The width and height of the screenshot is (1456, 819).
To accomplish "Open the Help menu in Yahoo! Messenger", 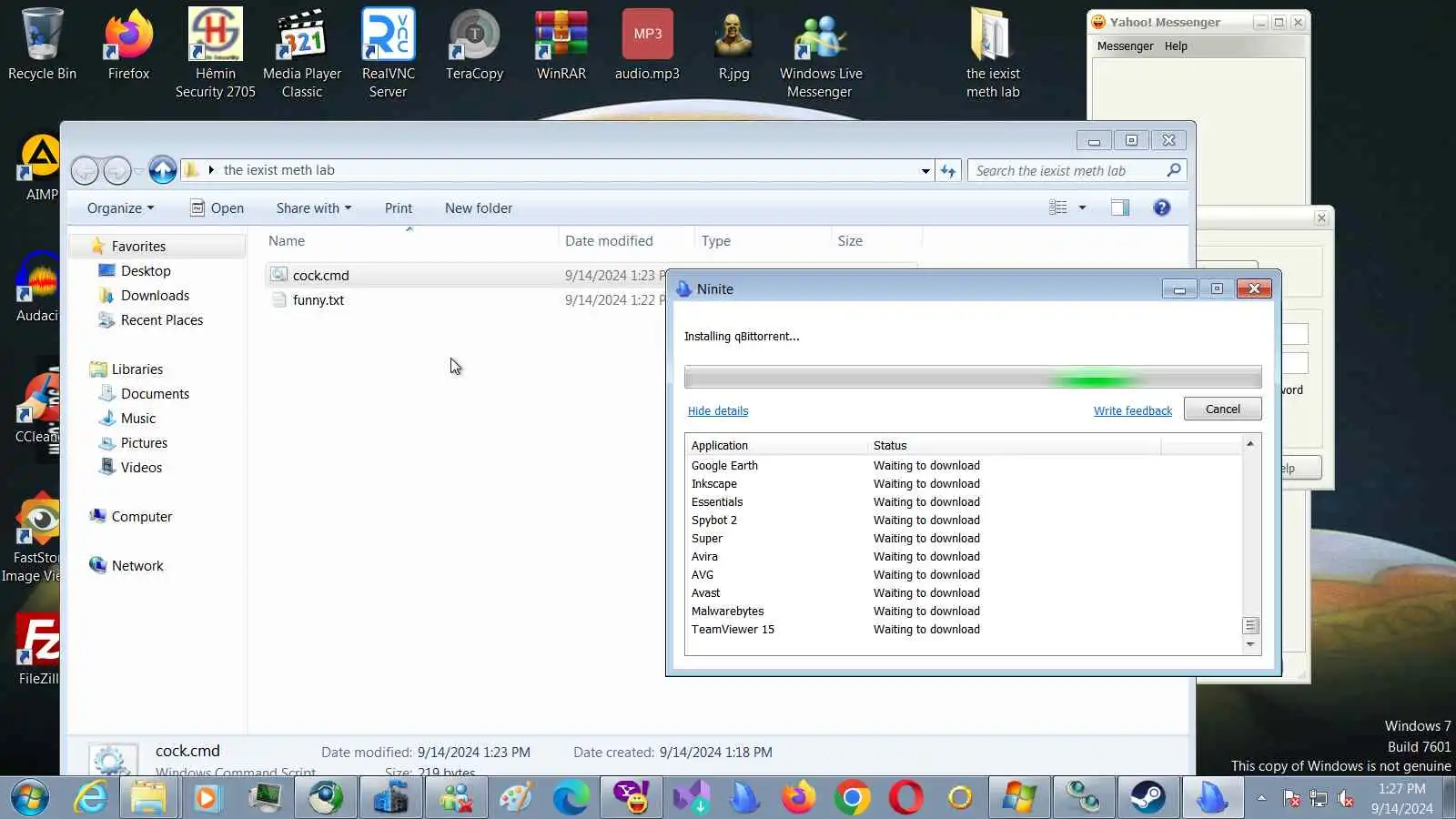I will tap(1176, 46).
